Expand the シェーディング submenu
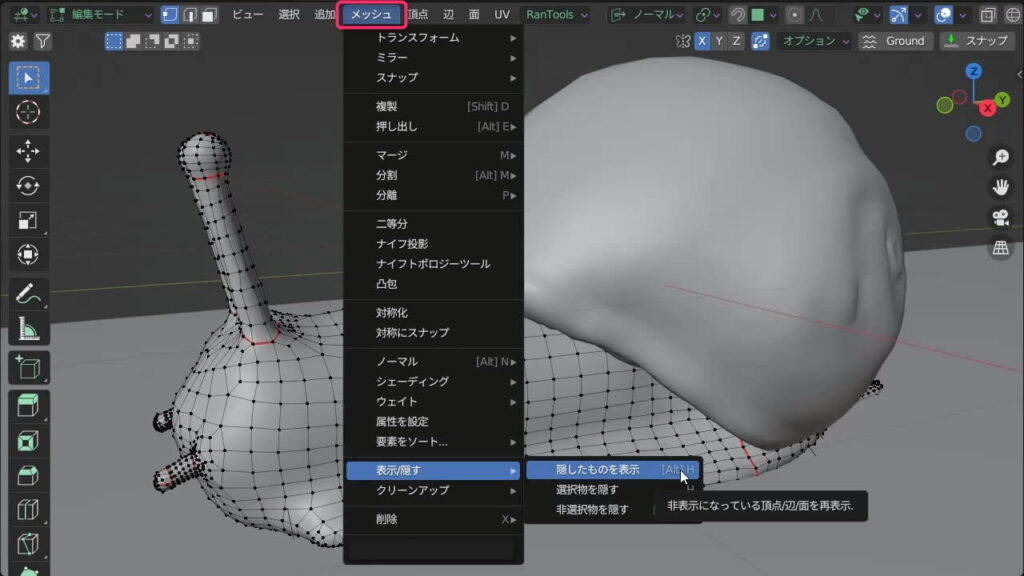 [433, 381]
